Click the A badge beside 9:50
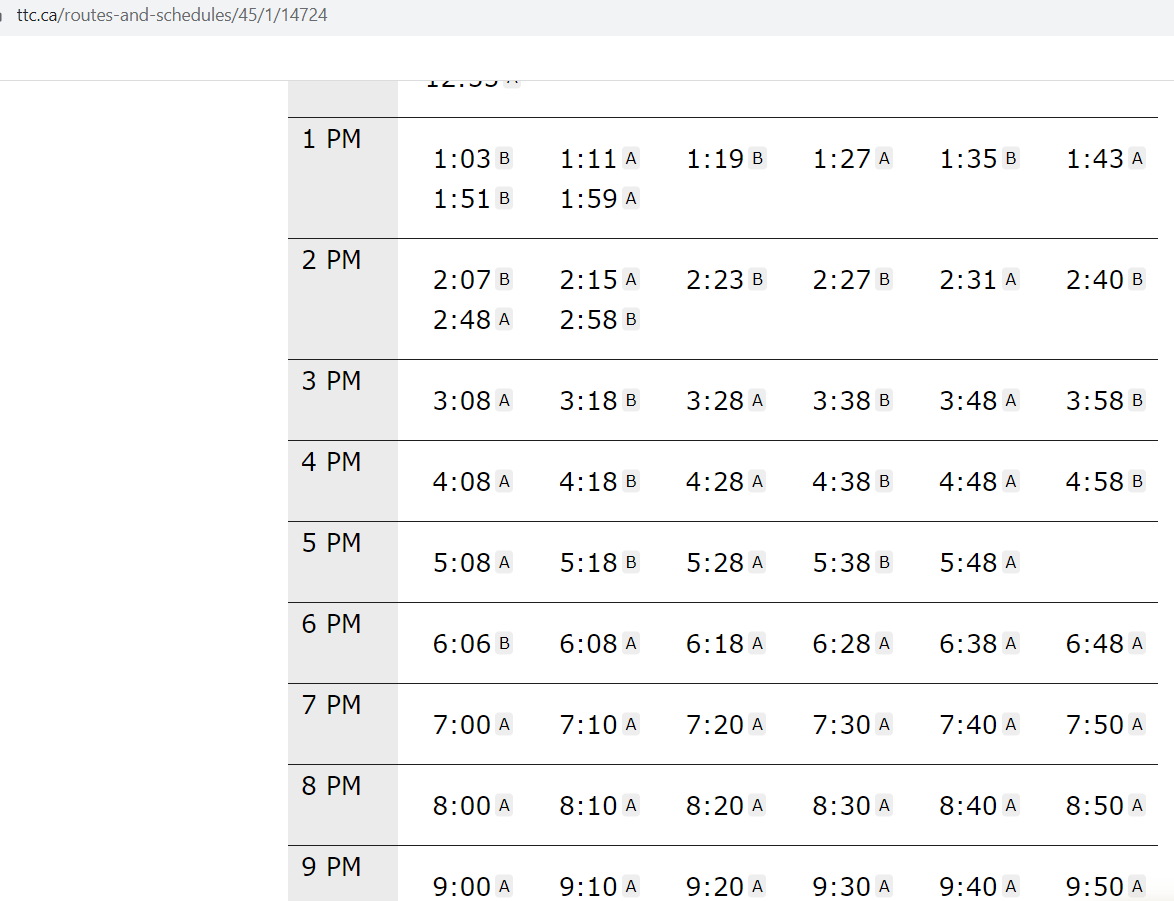Screen dimensions: 1174x901 point(1137,886)
